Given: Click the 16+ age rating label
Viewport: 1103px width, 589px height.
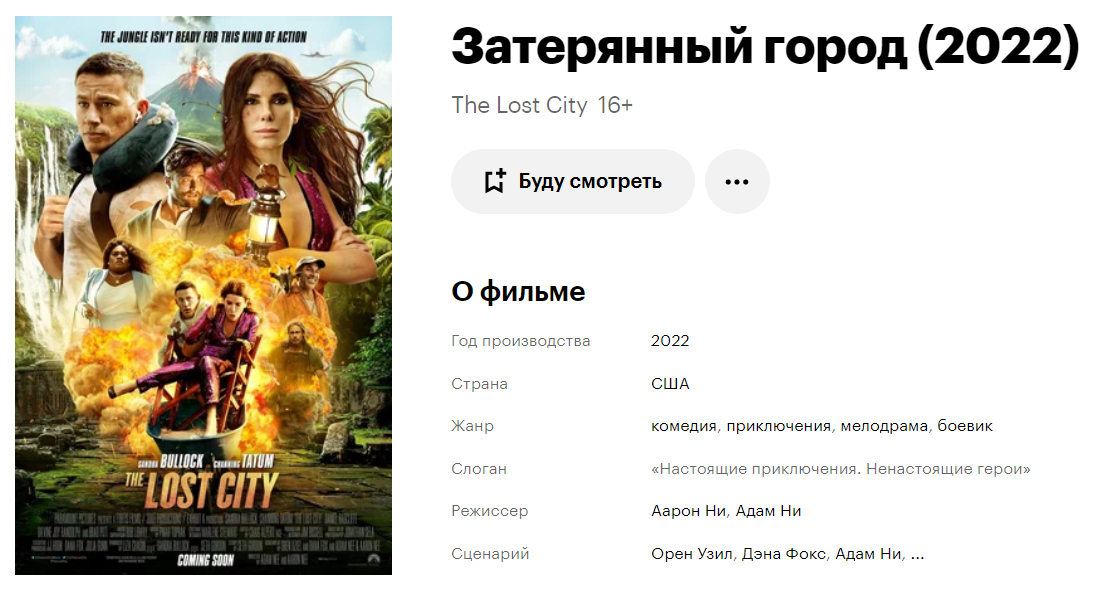Looking at the screenshot, I should pos(615,105).
